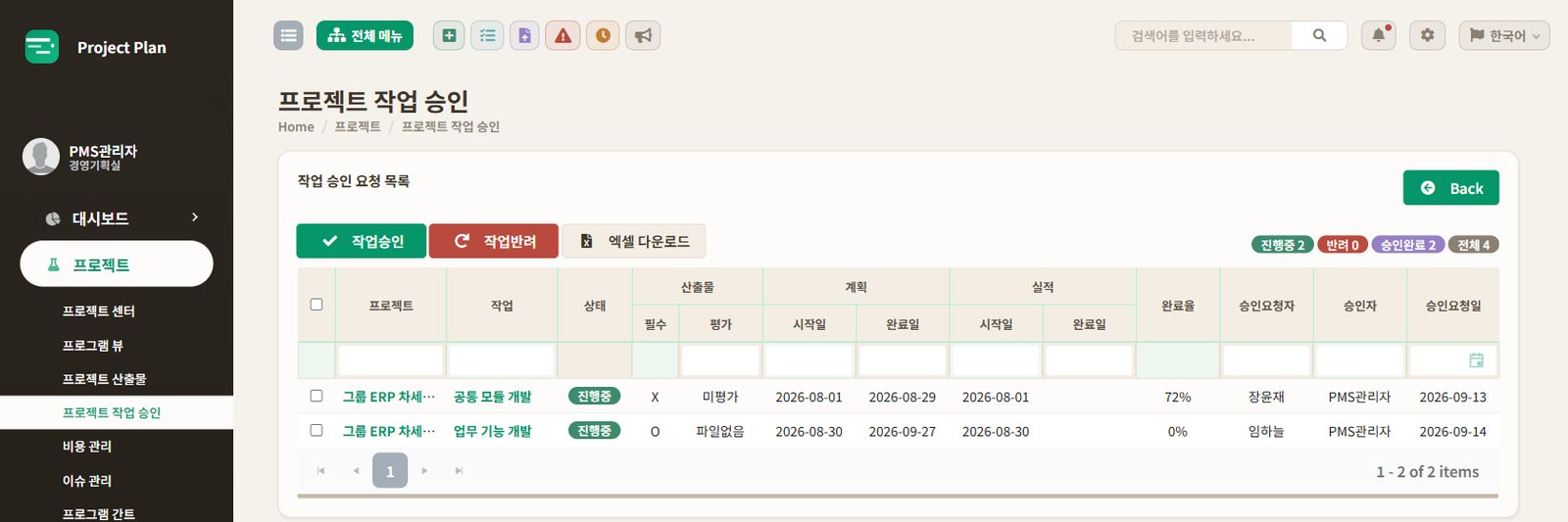Check the 공통 모듈 개발 row checkbox
The width and height of the screenshot is (1568, 522).
click(317, 396)
